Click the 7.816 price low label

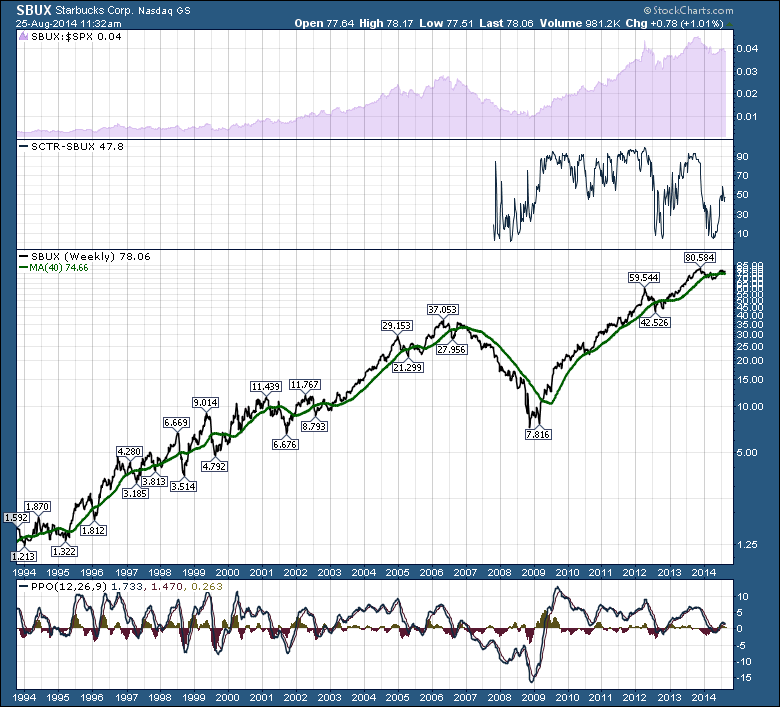pos(538,434)
